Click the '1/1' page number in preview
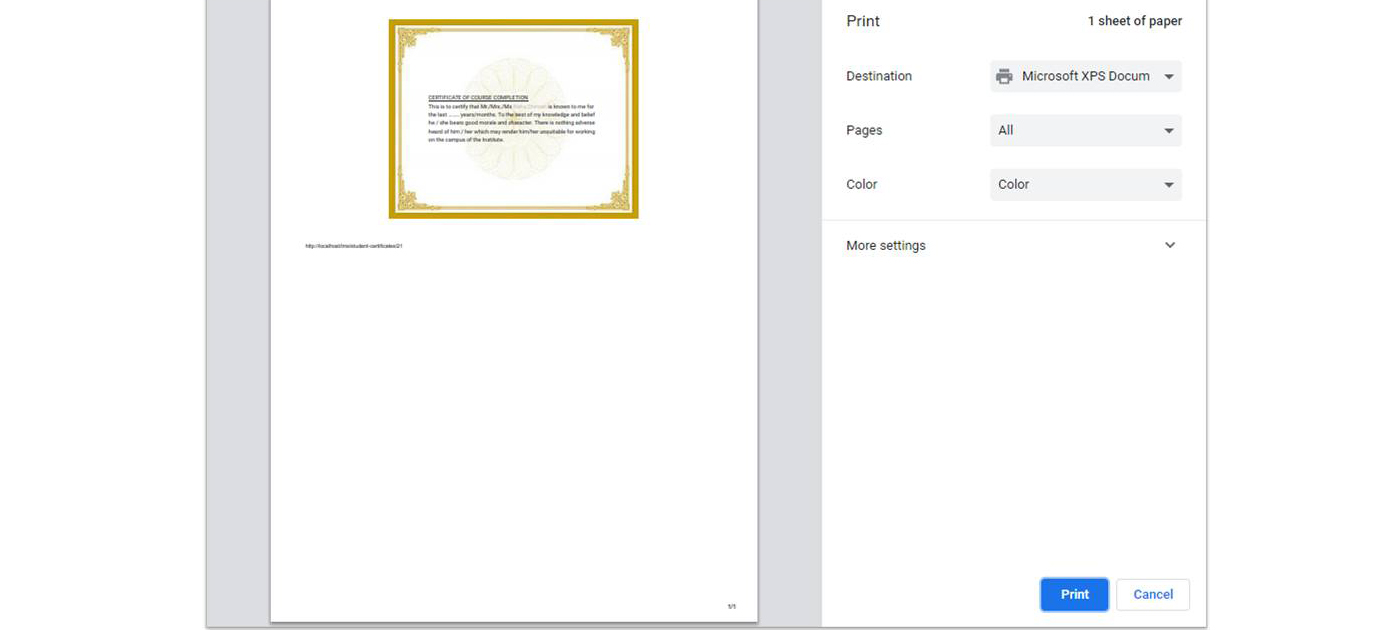This screenshot has width=1387, height=630. coord(731,606)
